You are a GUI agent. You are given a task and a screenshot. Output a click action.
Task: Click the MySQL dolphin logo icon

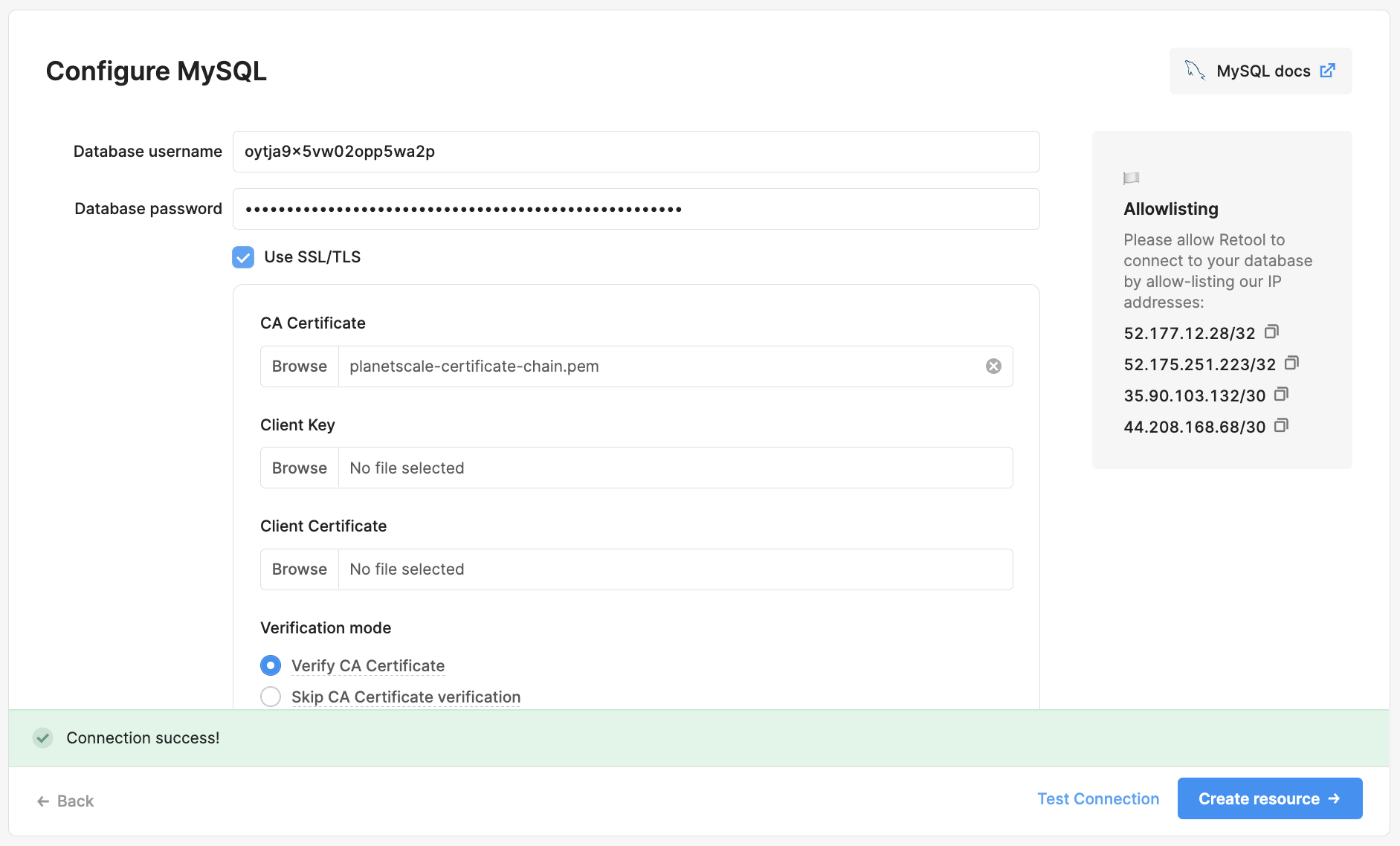click(1196, 70)
